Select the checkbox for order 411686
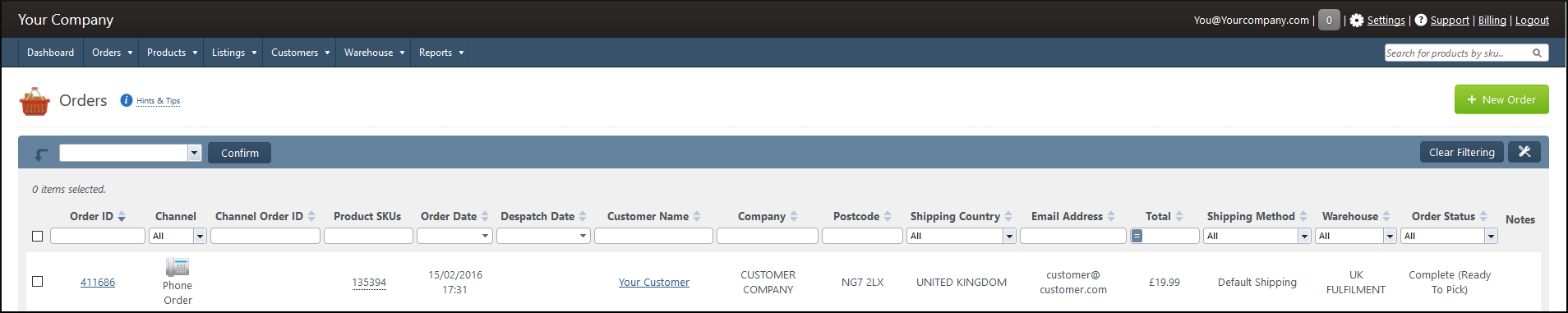Image resolution: width=1568 pixels, height=313 pixels. 37,282
